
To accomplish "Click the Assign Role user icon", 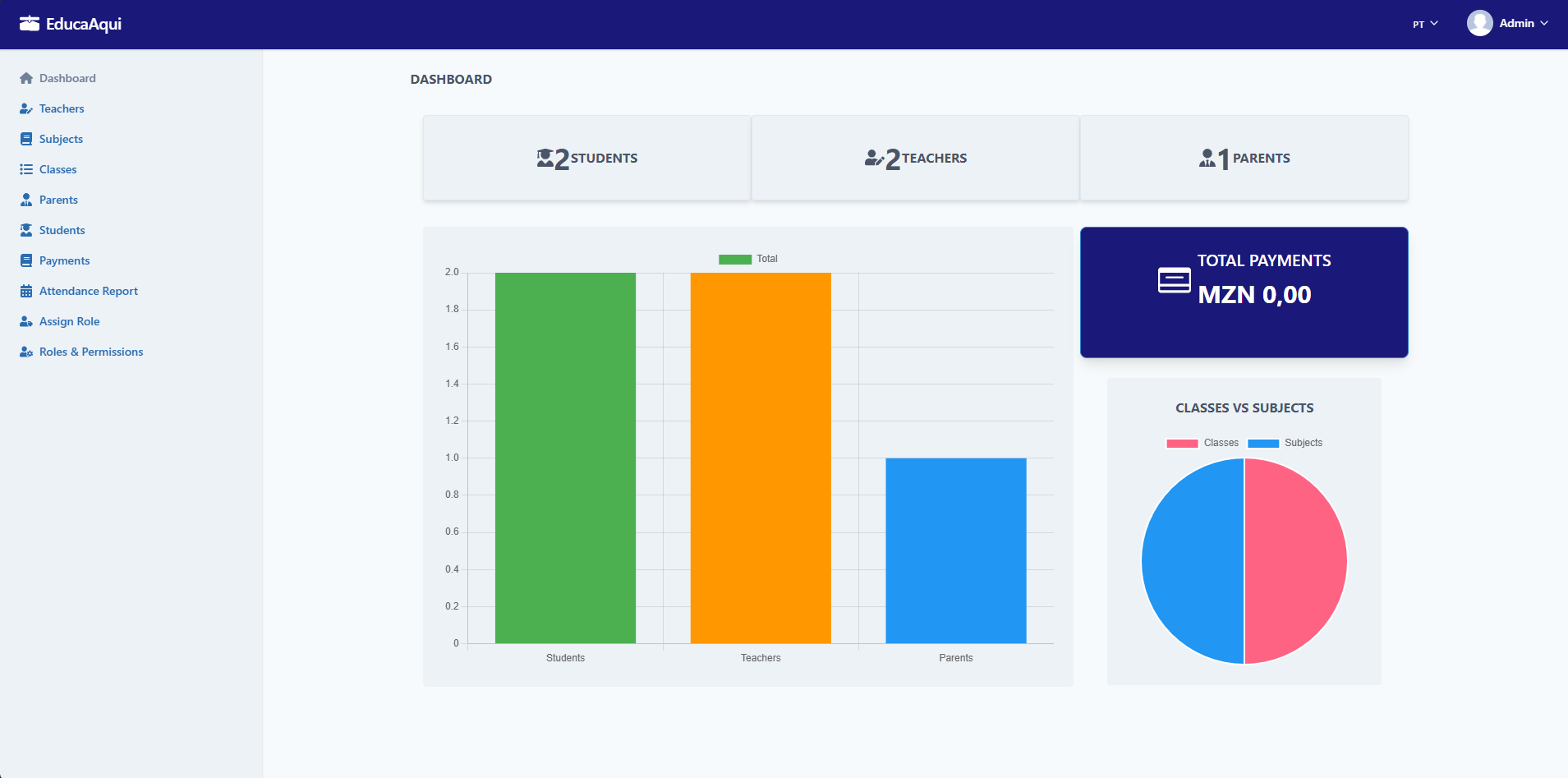I will [26, 321].
